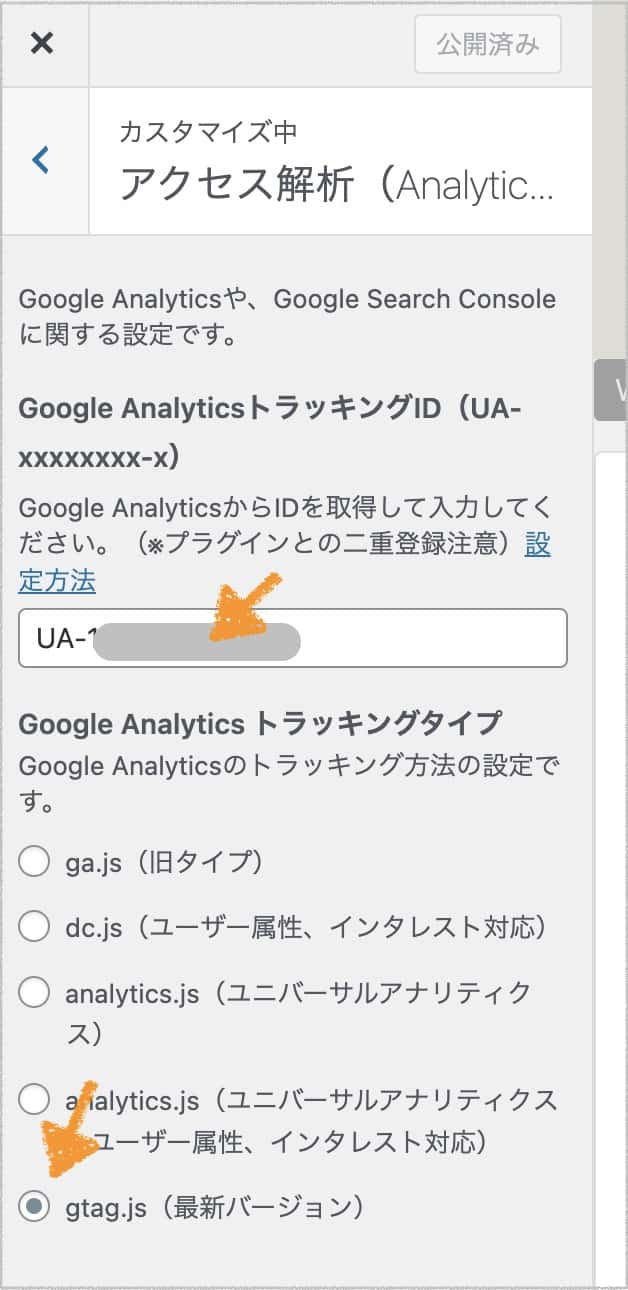Screen dimensions: 628x1290
Task: Click the dc.js user attributes label text
Action: [300, 928]
